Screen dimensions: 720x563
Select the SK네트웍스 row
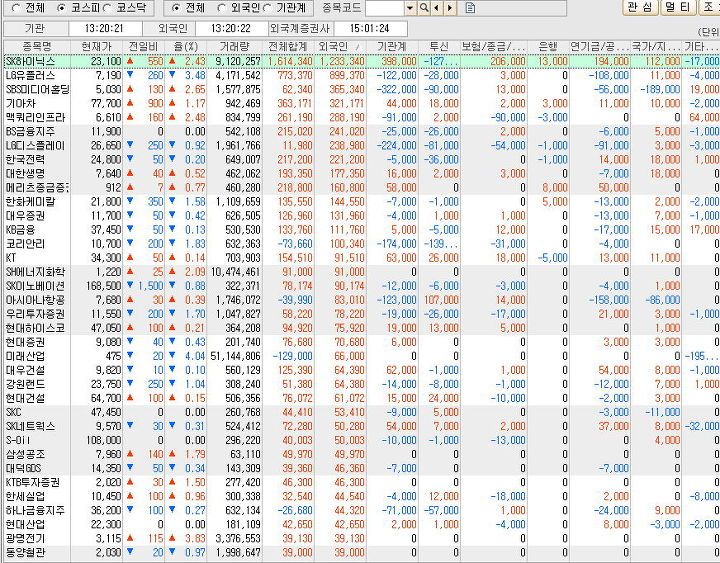point(362,427)
